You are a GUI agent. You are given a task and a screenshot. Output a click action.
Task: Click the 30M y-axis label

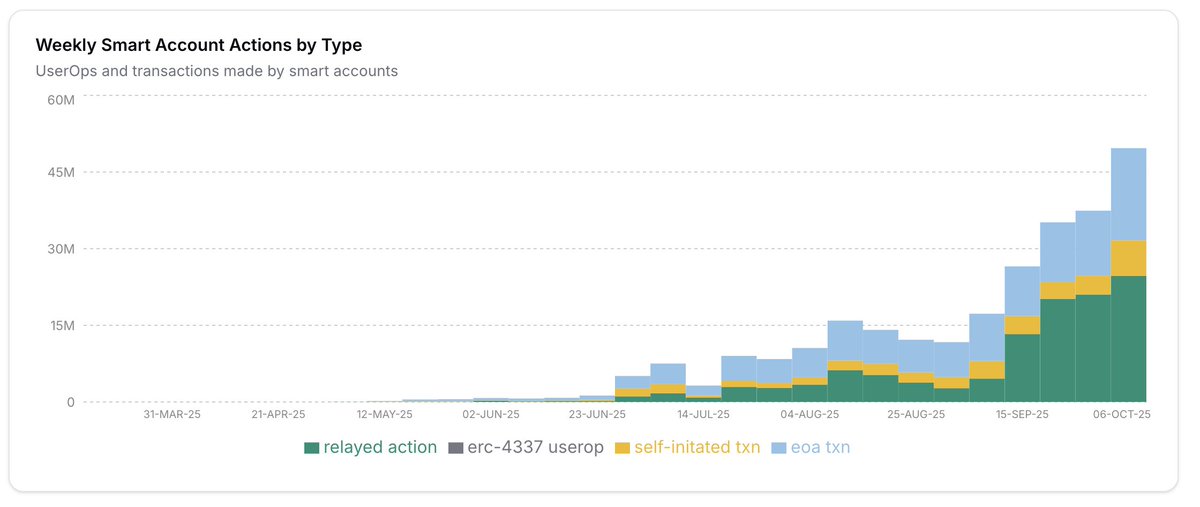(x=61, y=249)
